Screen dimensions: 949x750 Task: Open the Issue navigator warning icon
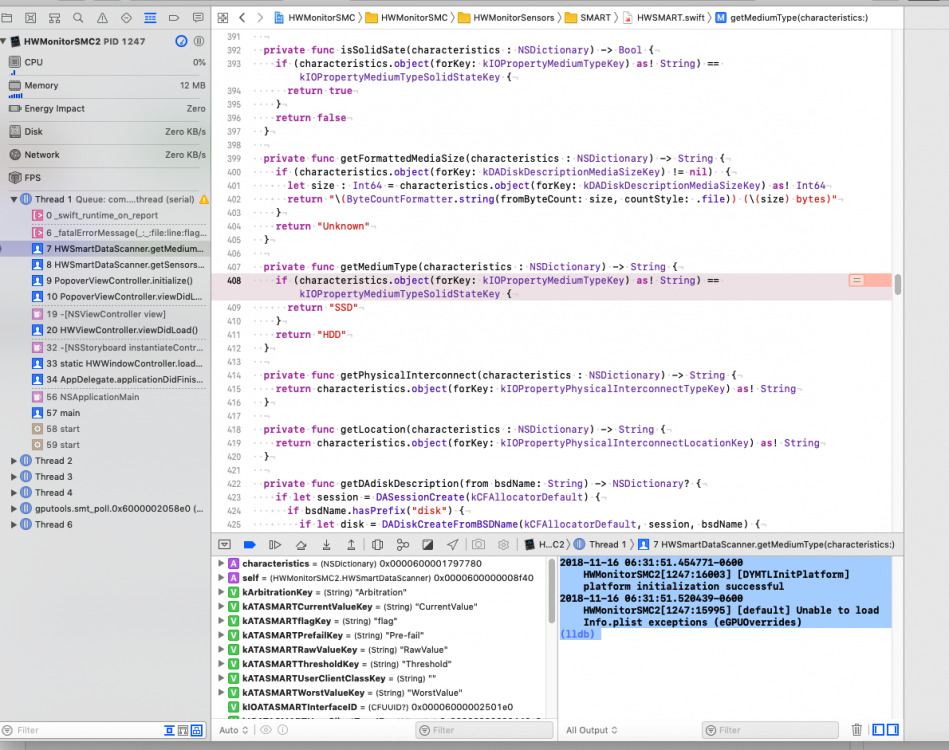click(x=102, y=18)
